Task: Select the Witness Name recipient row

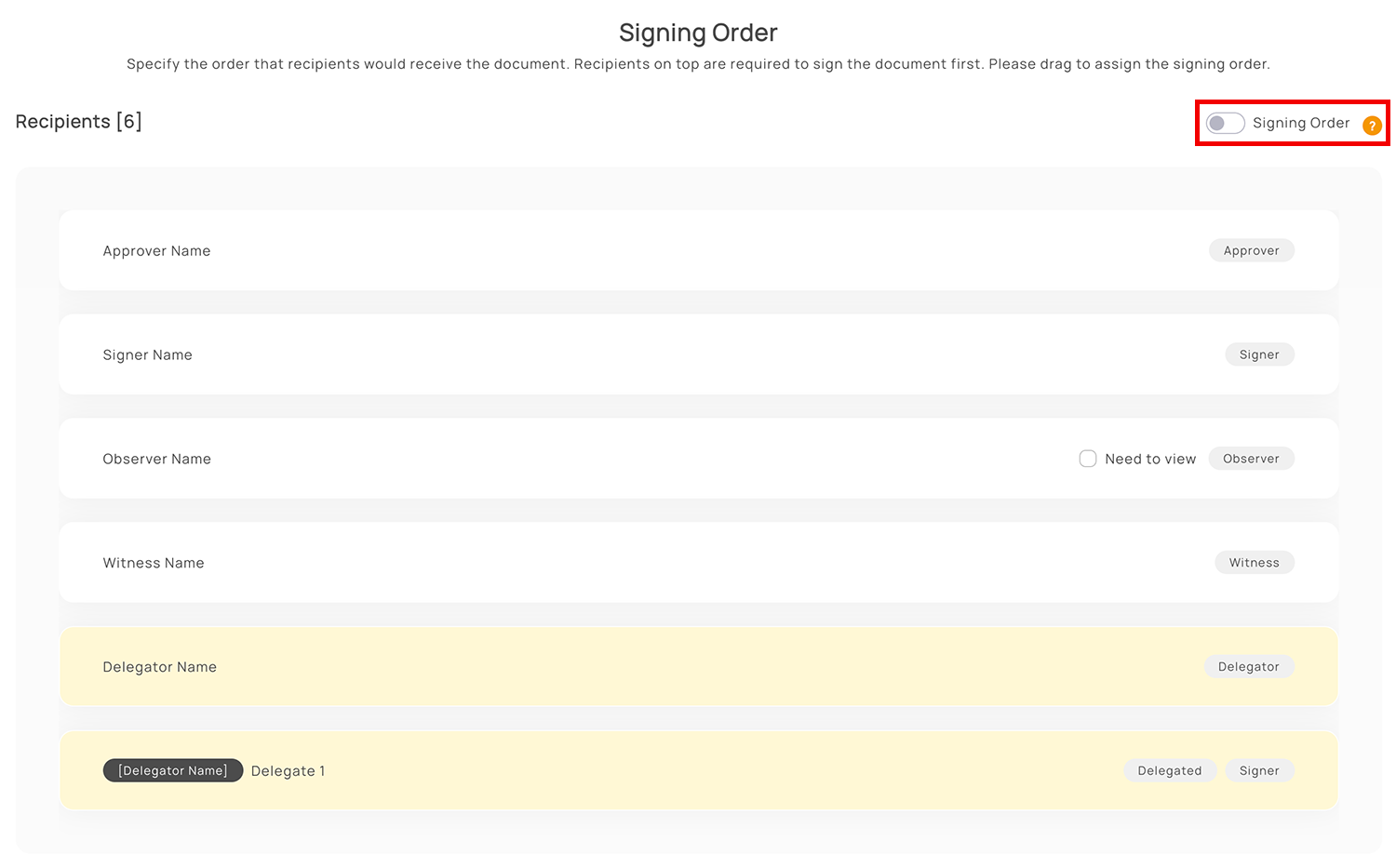Action: [699, 563]
